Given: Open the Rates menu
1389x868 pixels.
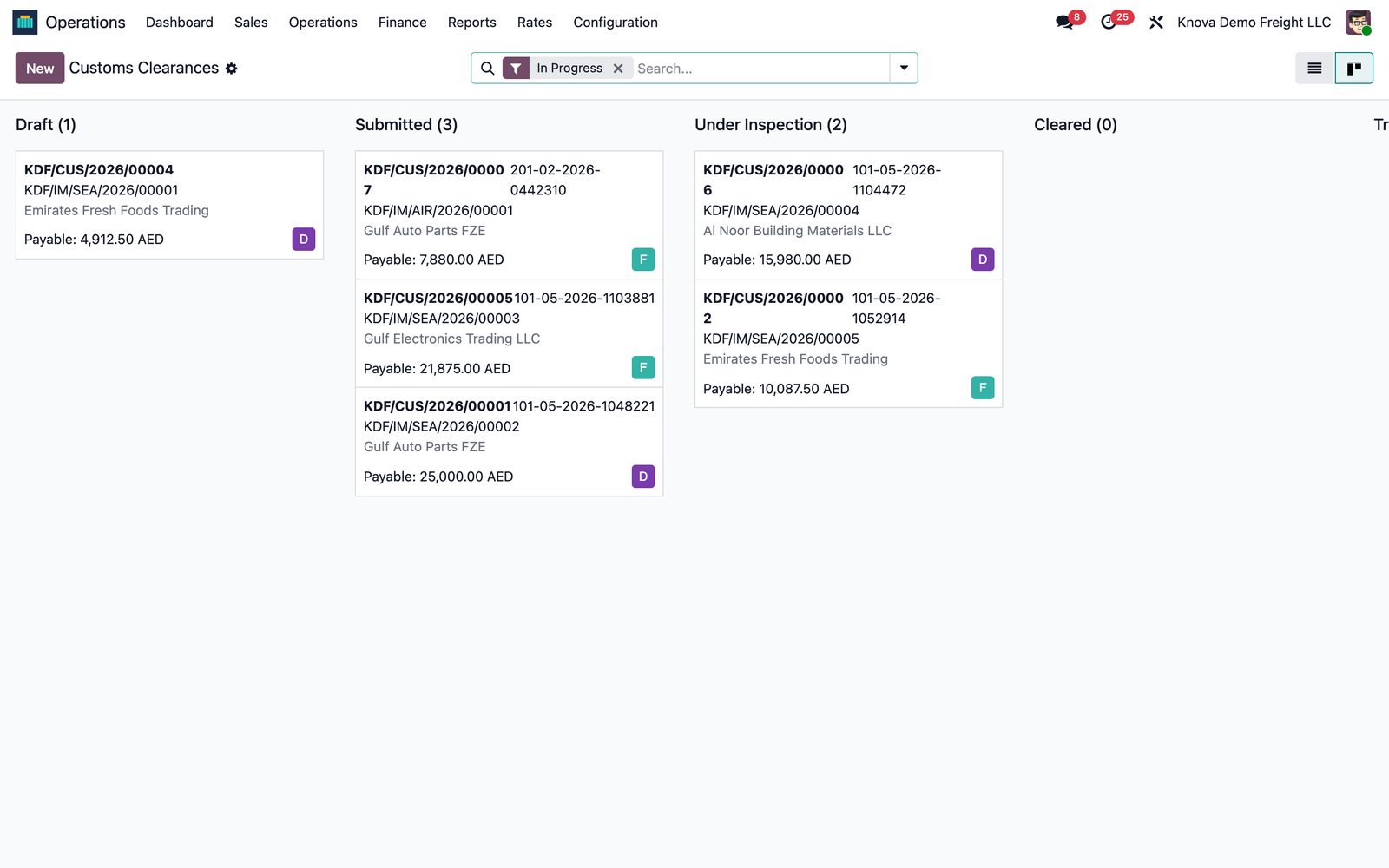Looking at the screenshot, I should click(x=535, y=23).
